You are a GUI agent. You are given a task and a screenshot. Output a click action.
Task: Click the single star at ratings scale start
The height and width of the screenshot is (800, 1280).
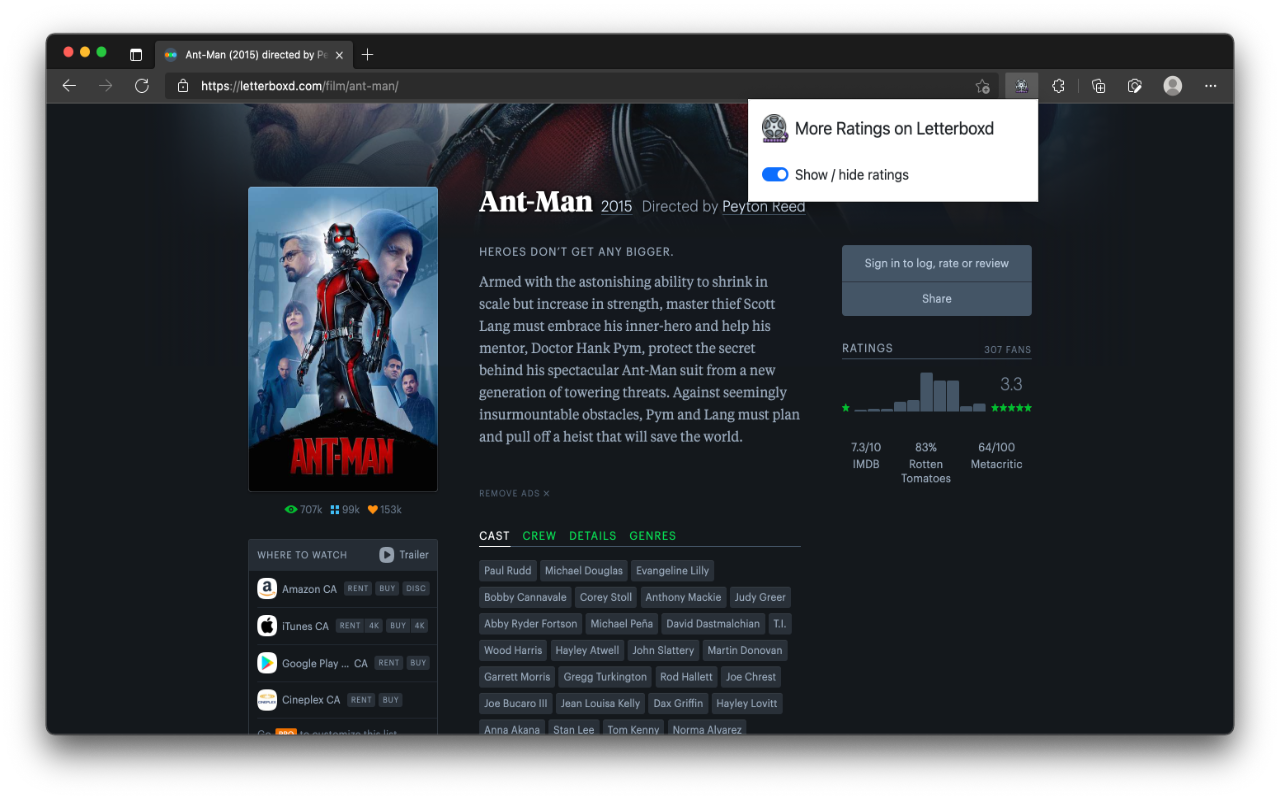point(846,408)
